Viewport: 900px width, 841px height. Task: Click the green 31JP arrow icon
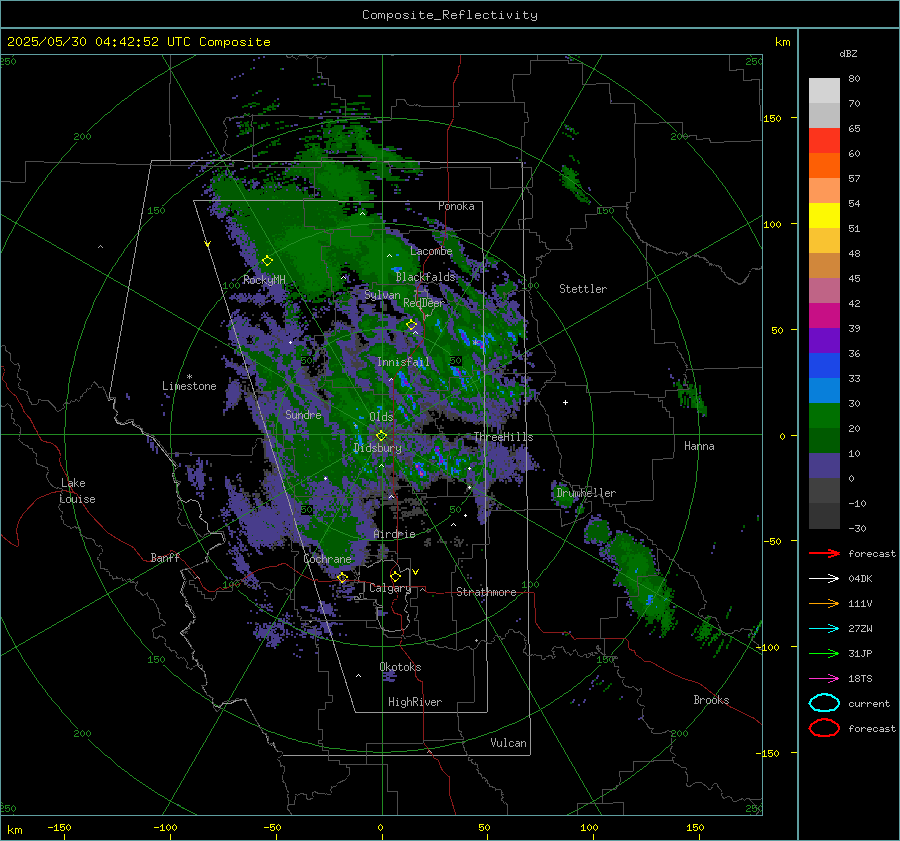pyautogui.click(x=824, y=653)
